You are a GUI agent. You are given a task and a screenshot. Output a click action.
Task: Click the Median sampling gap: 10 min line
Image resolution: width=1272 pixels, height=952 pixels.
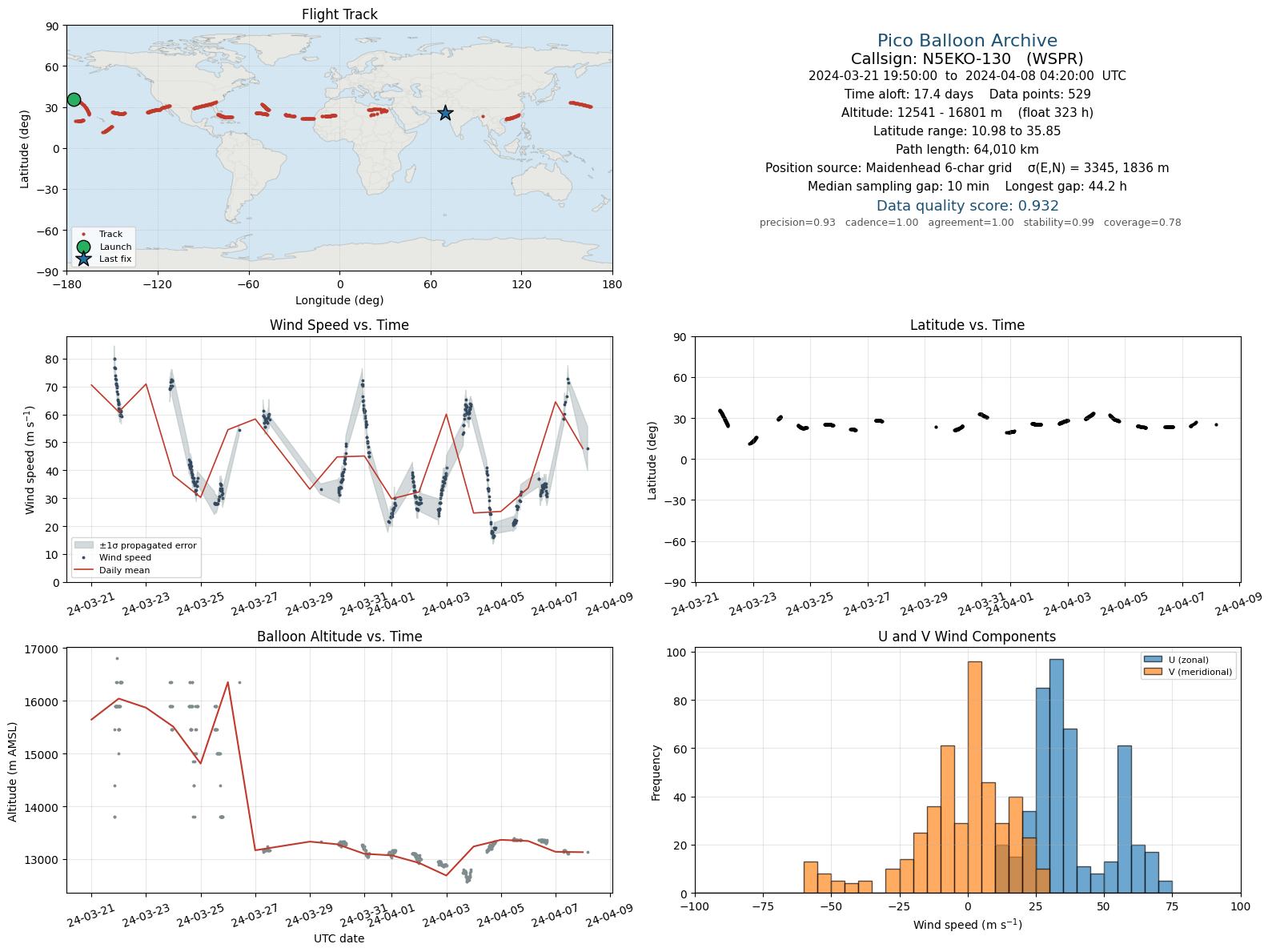[967, 187]
